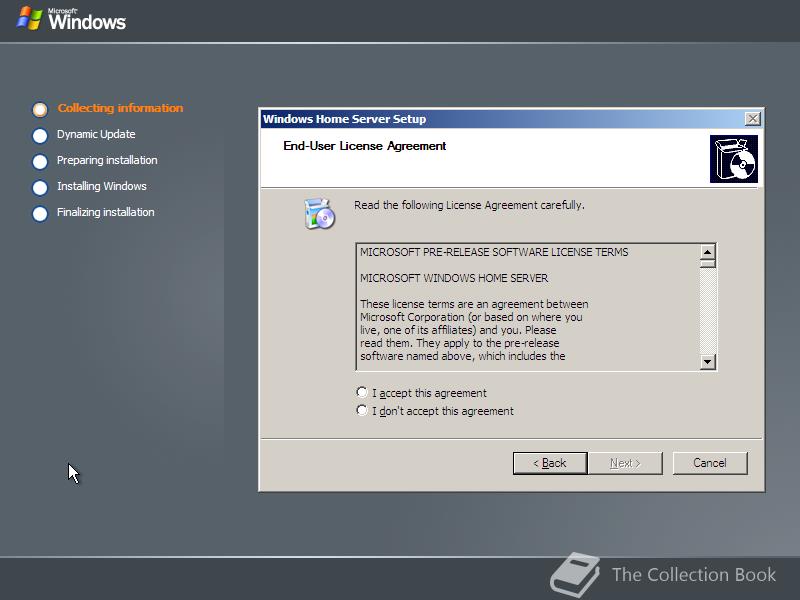The image size is (800, 600).
Task: Click the Dynamic Update step bullet
Action: 40,135
